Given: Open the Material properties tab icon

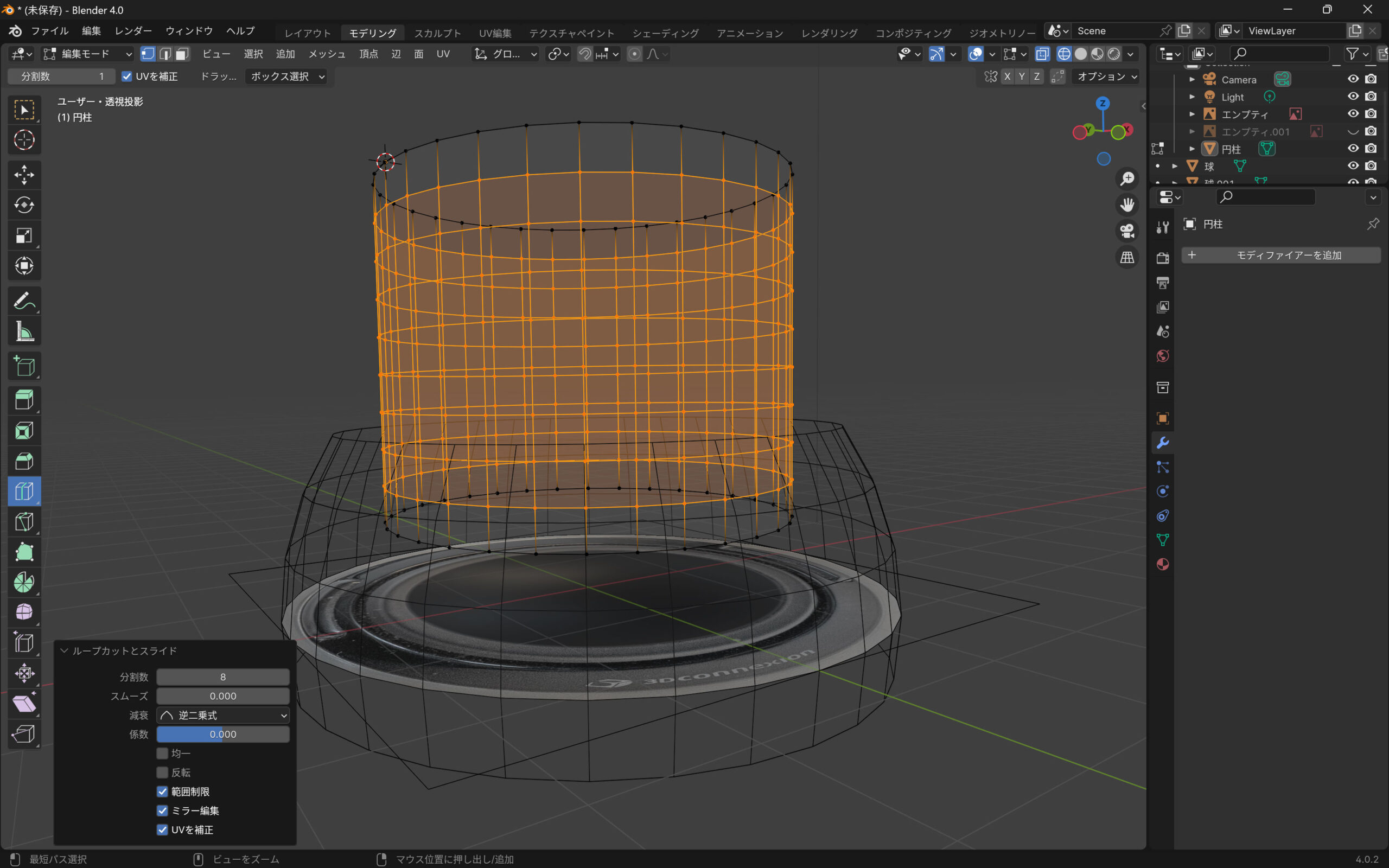Looking at the screenshot, I should [x=1162, y=564].
